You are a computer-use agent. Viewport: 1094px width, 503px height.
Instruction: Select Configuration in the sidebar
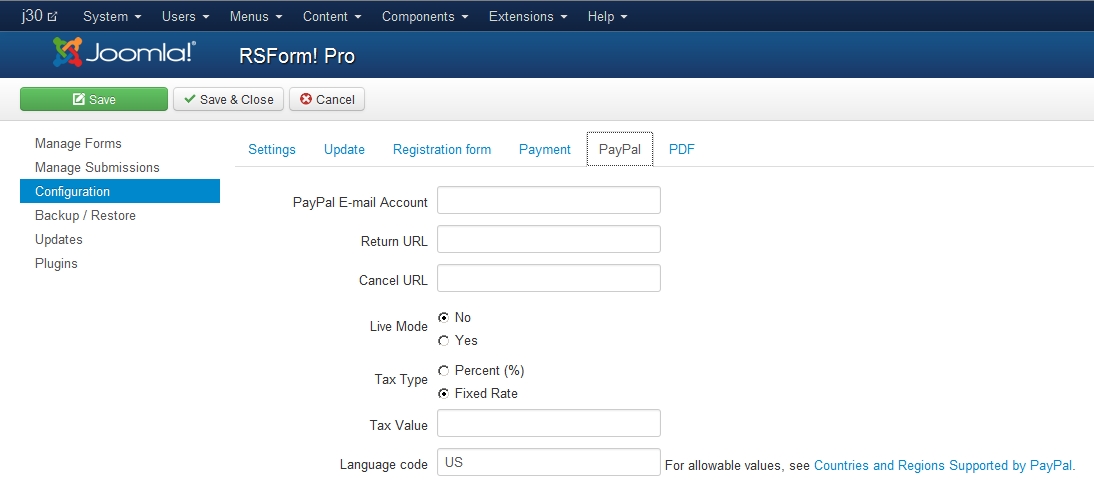119,191
